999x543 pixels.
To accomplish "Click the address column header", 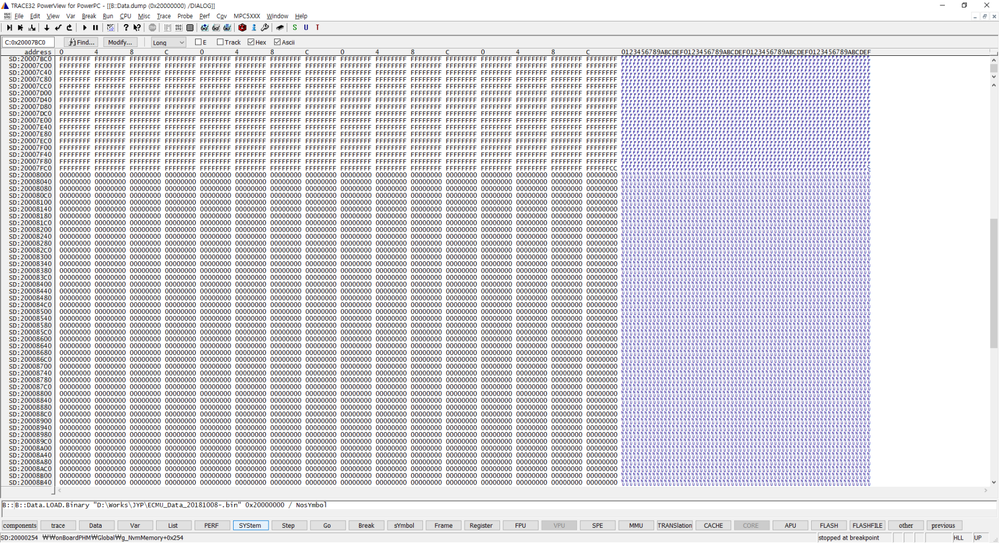I will pyautogui.click(x=38, y=52).
